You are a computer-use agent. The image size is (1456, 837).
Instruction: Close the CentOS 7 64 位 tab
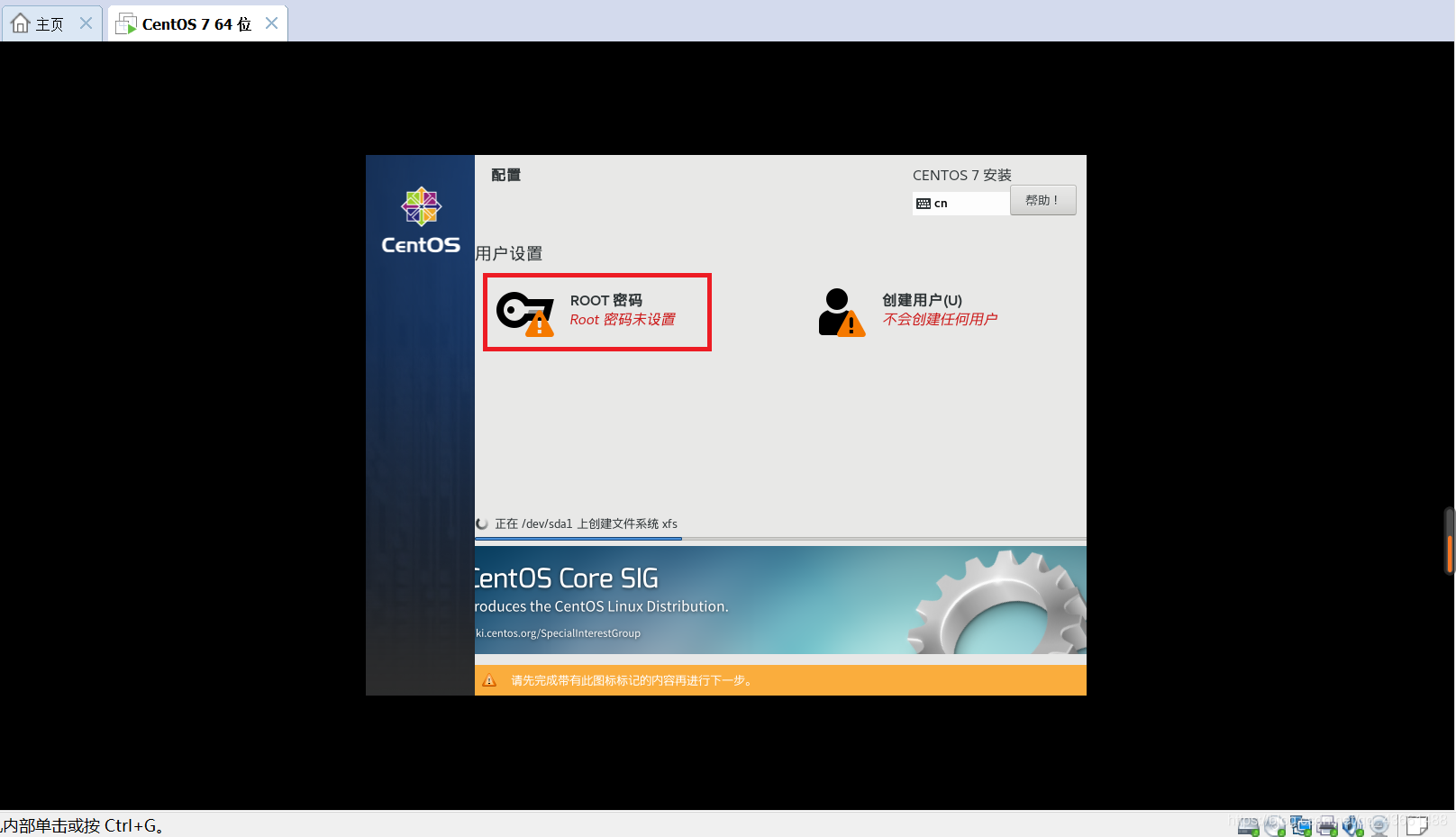coord(271,23)
